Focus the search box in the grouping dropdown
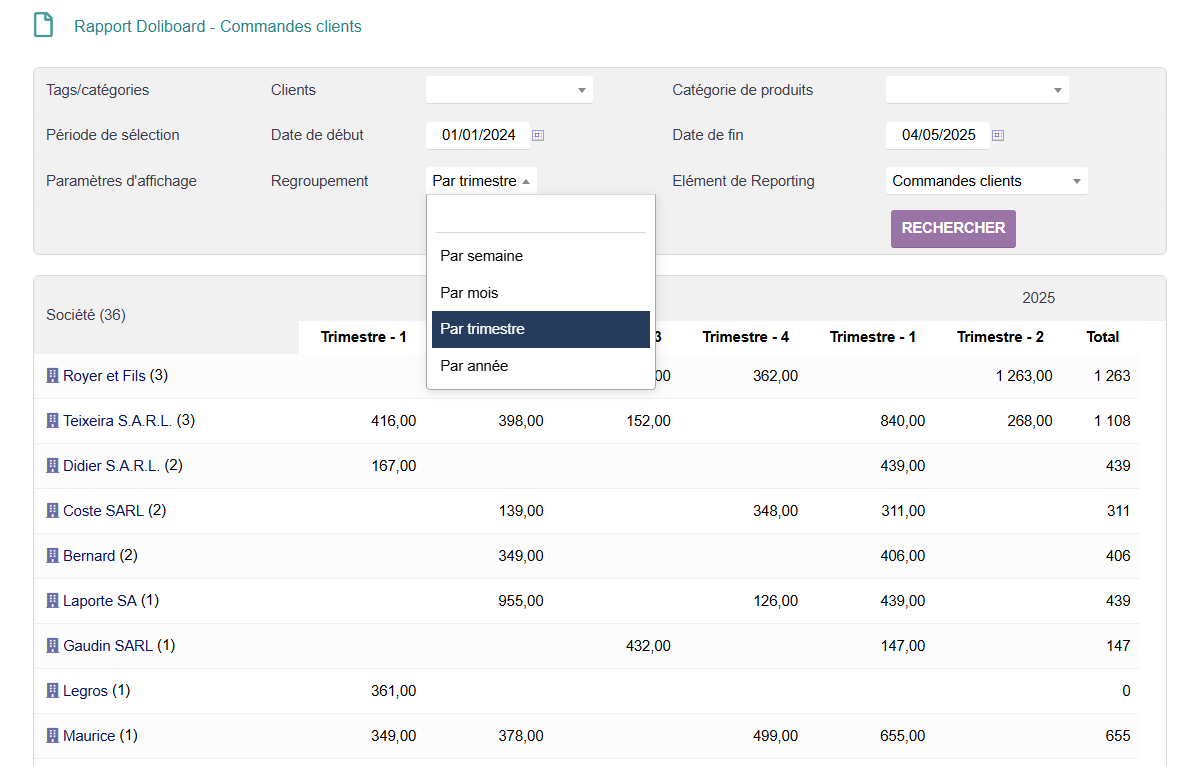The image size is (1179, 766). pos(540,217)
